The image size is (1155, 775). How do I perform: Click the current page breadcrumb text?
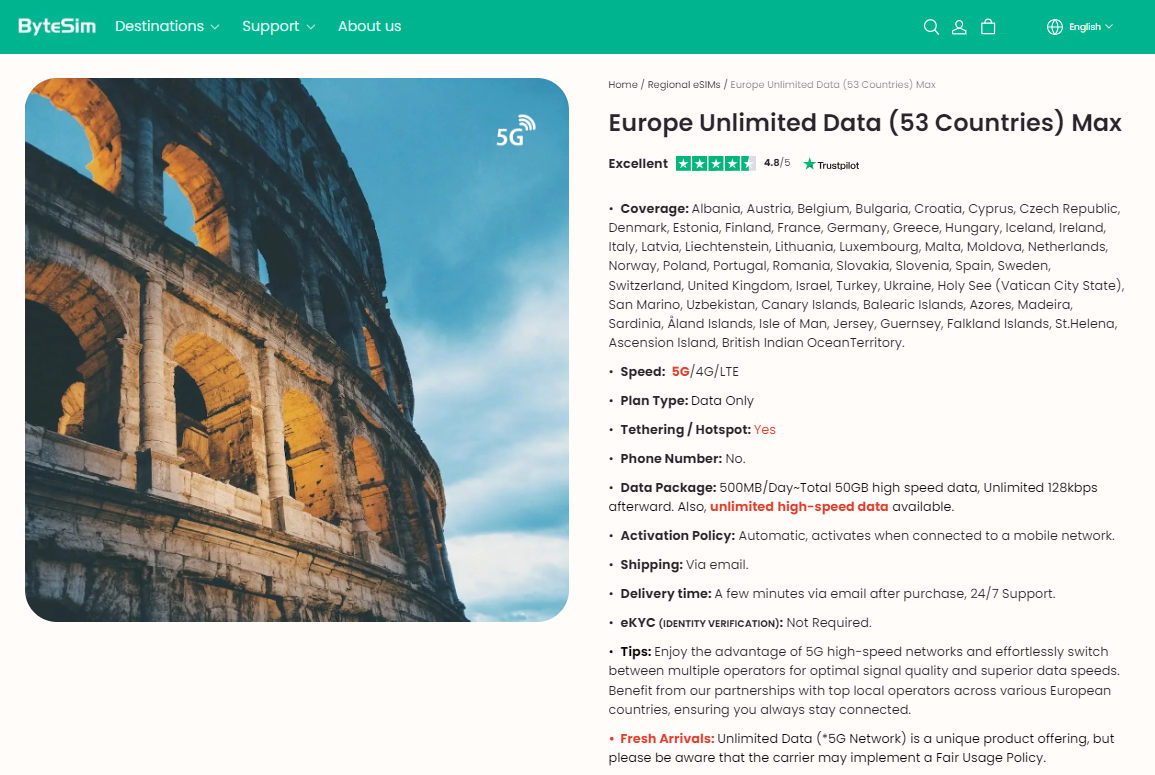tap(833, 85)
